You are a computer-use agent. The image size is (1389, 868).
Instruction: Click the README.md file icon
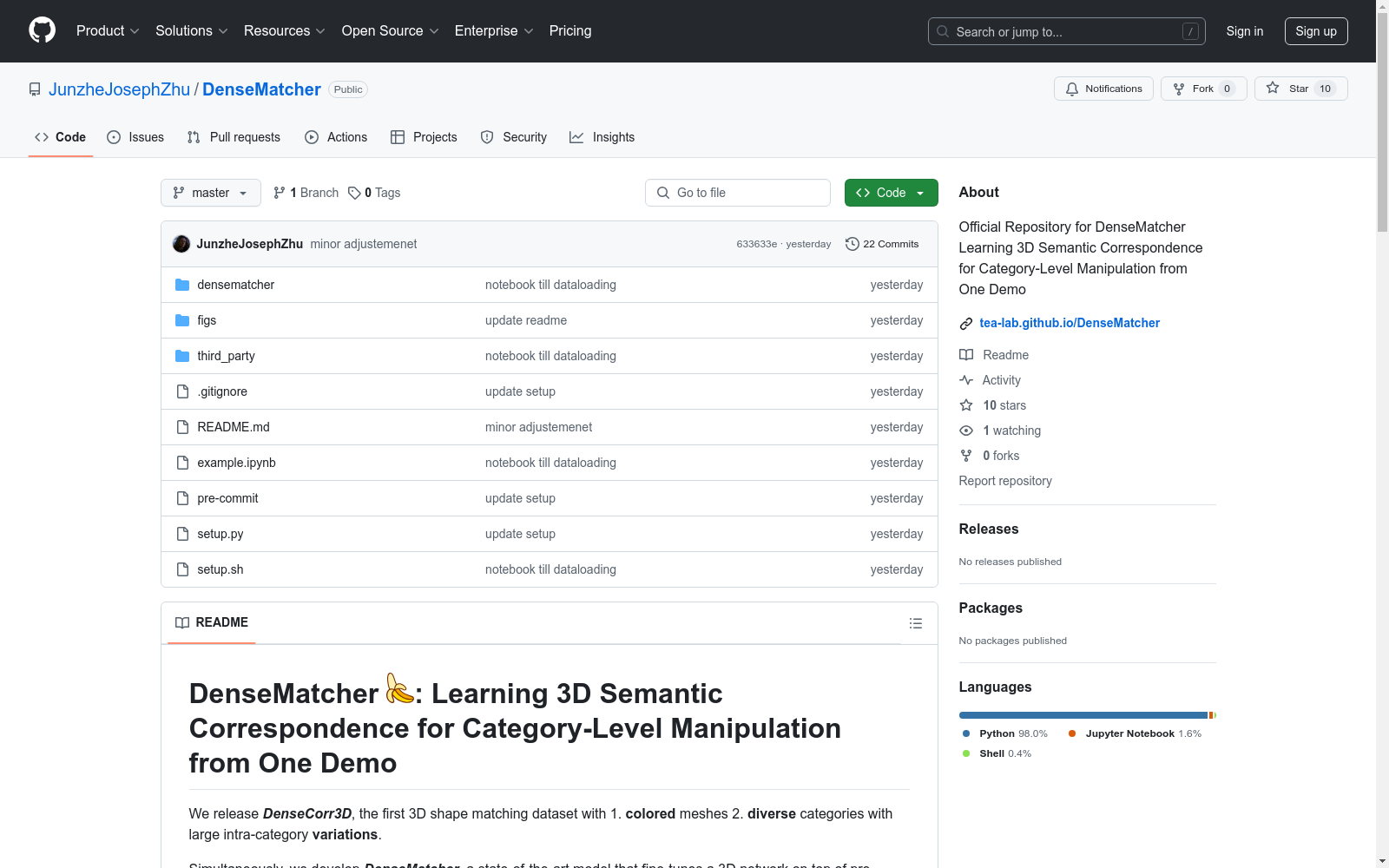pos(182,427)
